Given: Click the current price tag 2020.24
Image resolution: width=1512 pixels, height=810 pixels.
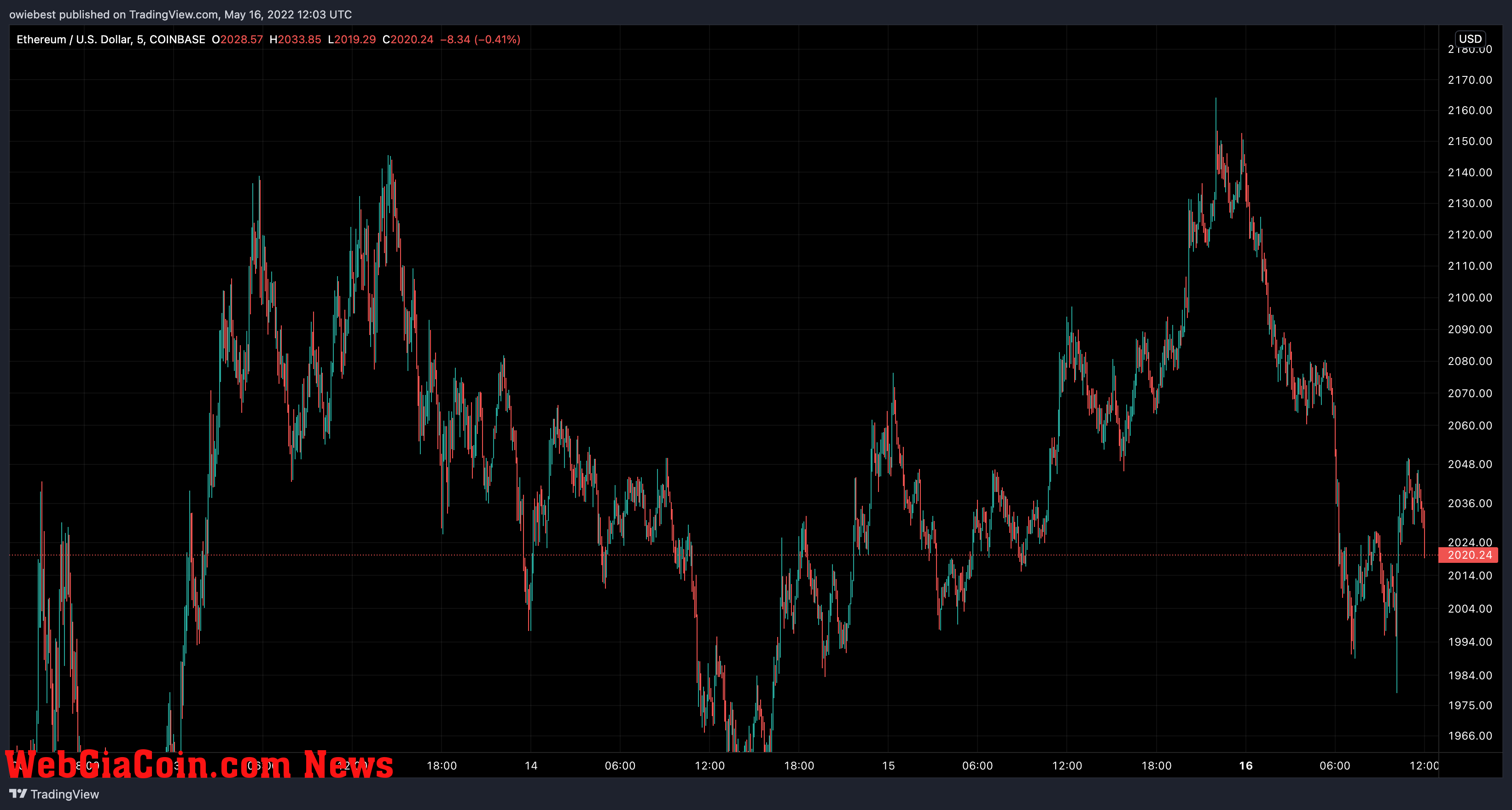Looking at the screenshot, I should 1469,555.
